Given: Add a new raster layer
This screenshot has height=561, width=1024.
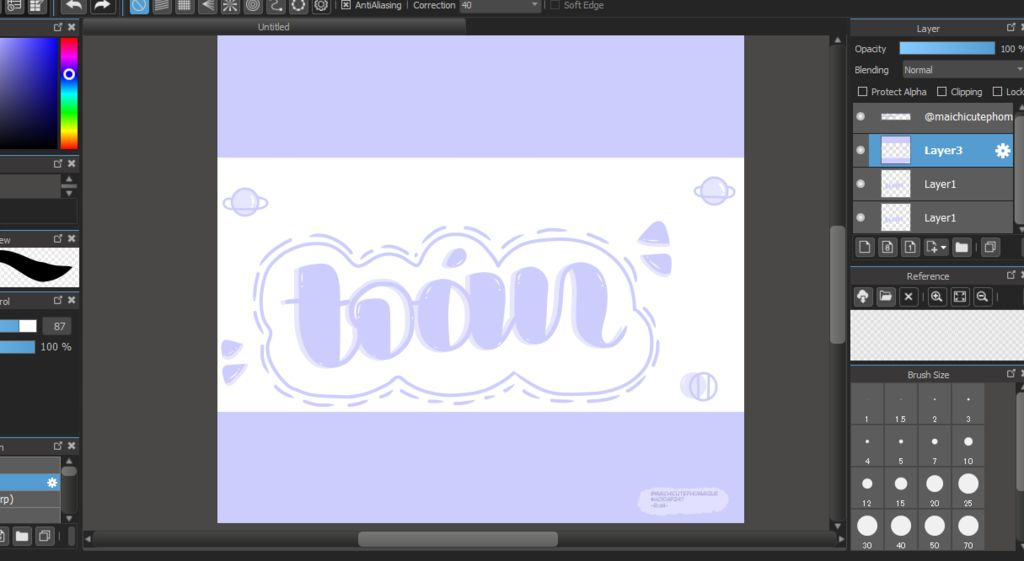Looking at the screenshot, I should tap(865, 247).
